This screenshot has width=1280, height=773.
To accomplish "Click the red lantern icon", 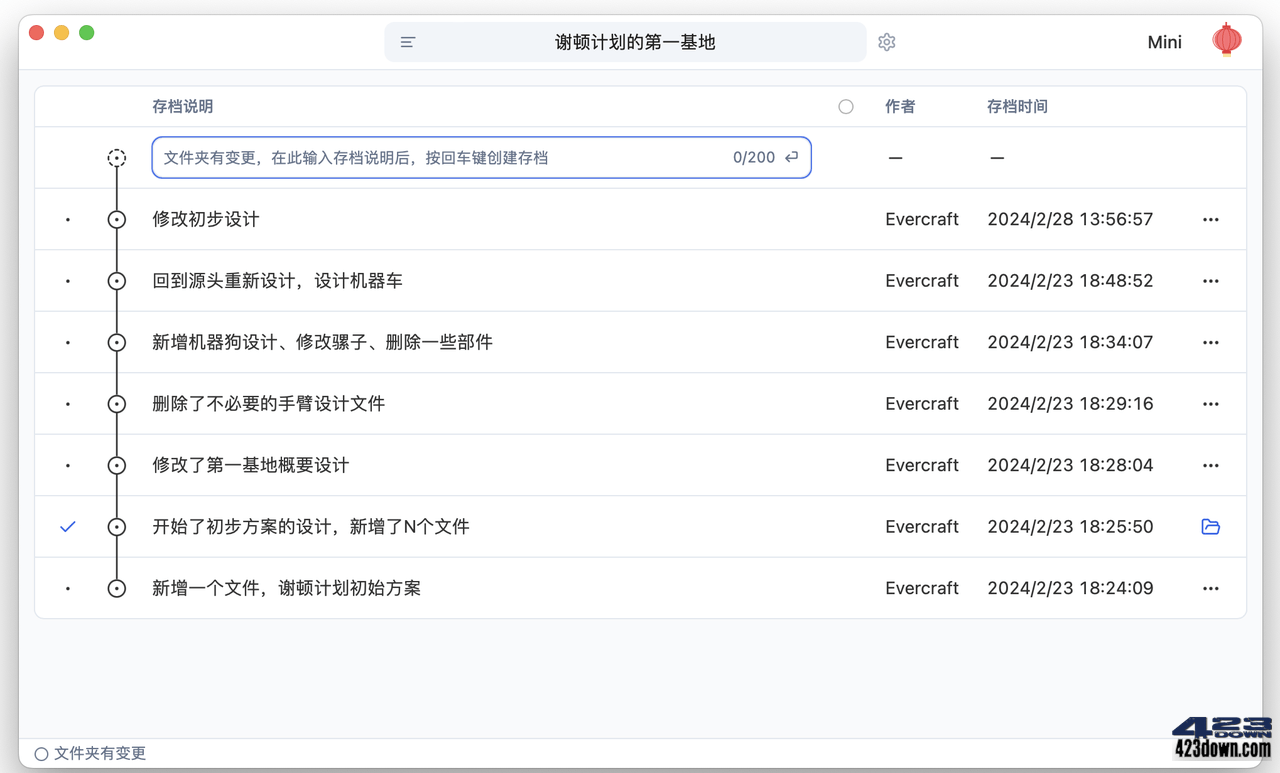I will click(x=1227, y=40).
